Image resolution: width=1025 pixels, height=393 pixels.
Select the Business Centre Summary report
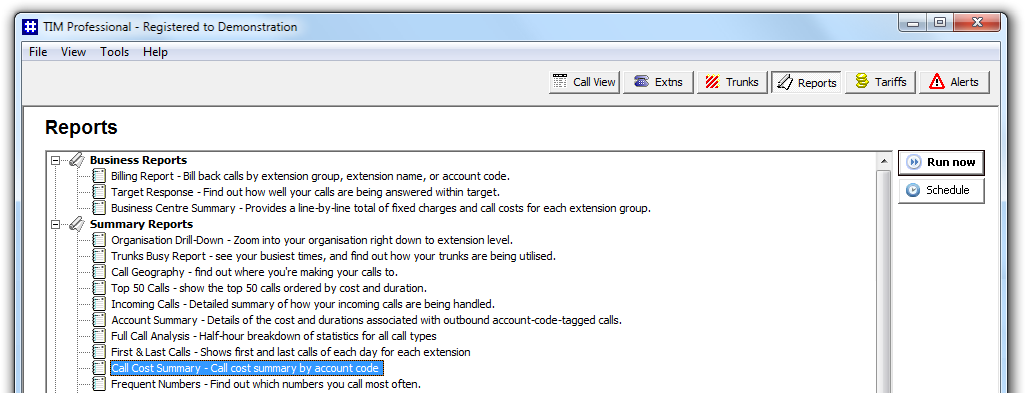(380, 208)
